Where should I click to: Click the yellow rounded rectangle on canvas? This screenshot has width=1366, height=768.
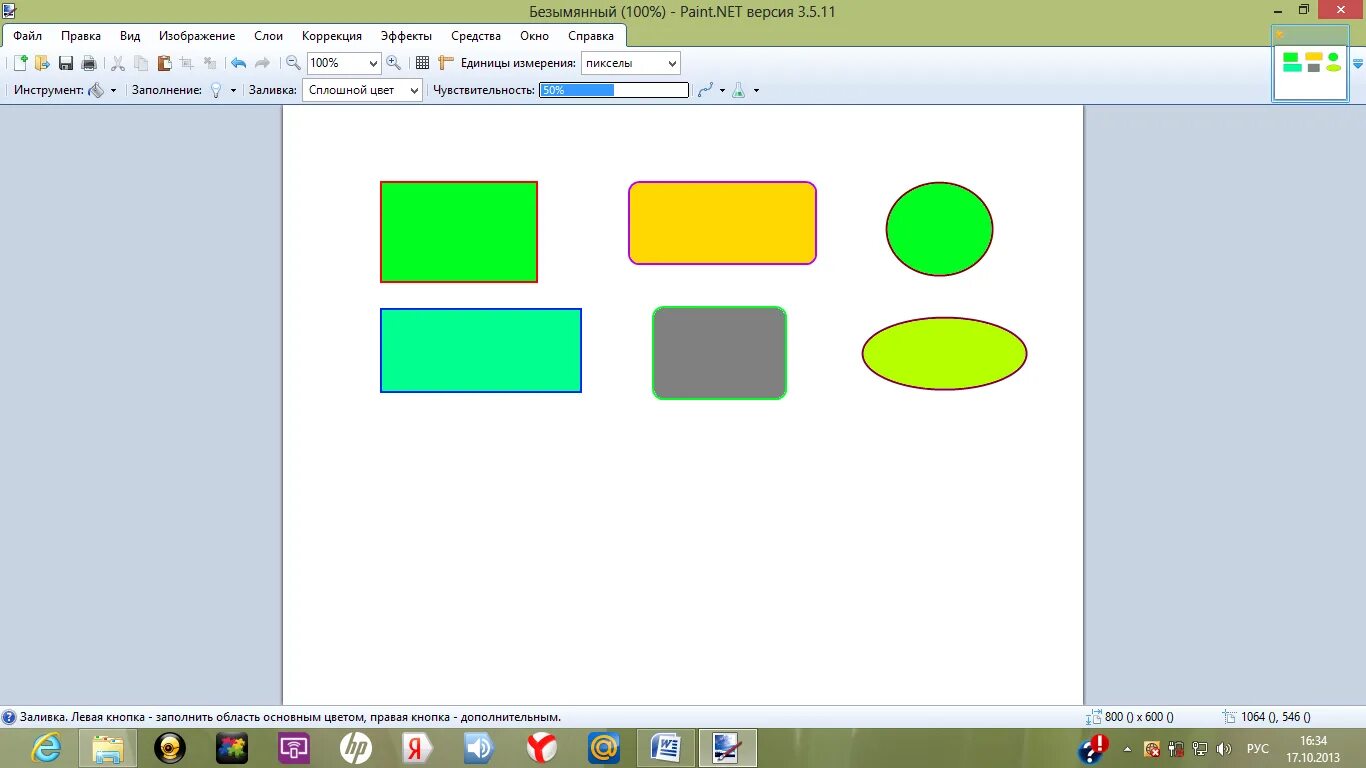tap(722, 223)
